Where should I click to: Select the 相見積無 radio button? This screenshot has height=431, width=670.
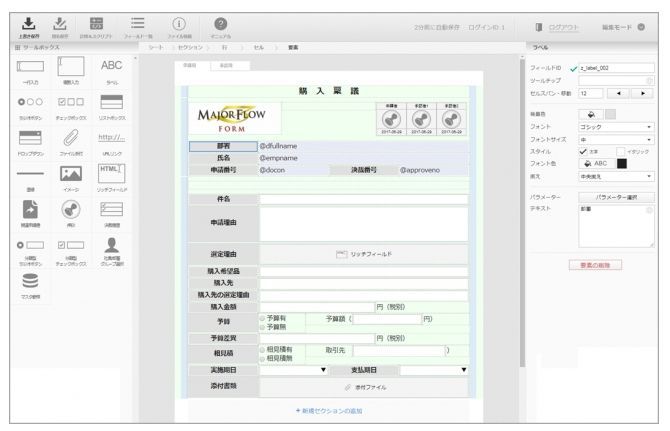263,357
